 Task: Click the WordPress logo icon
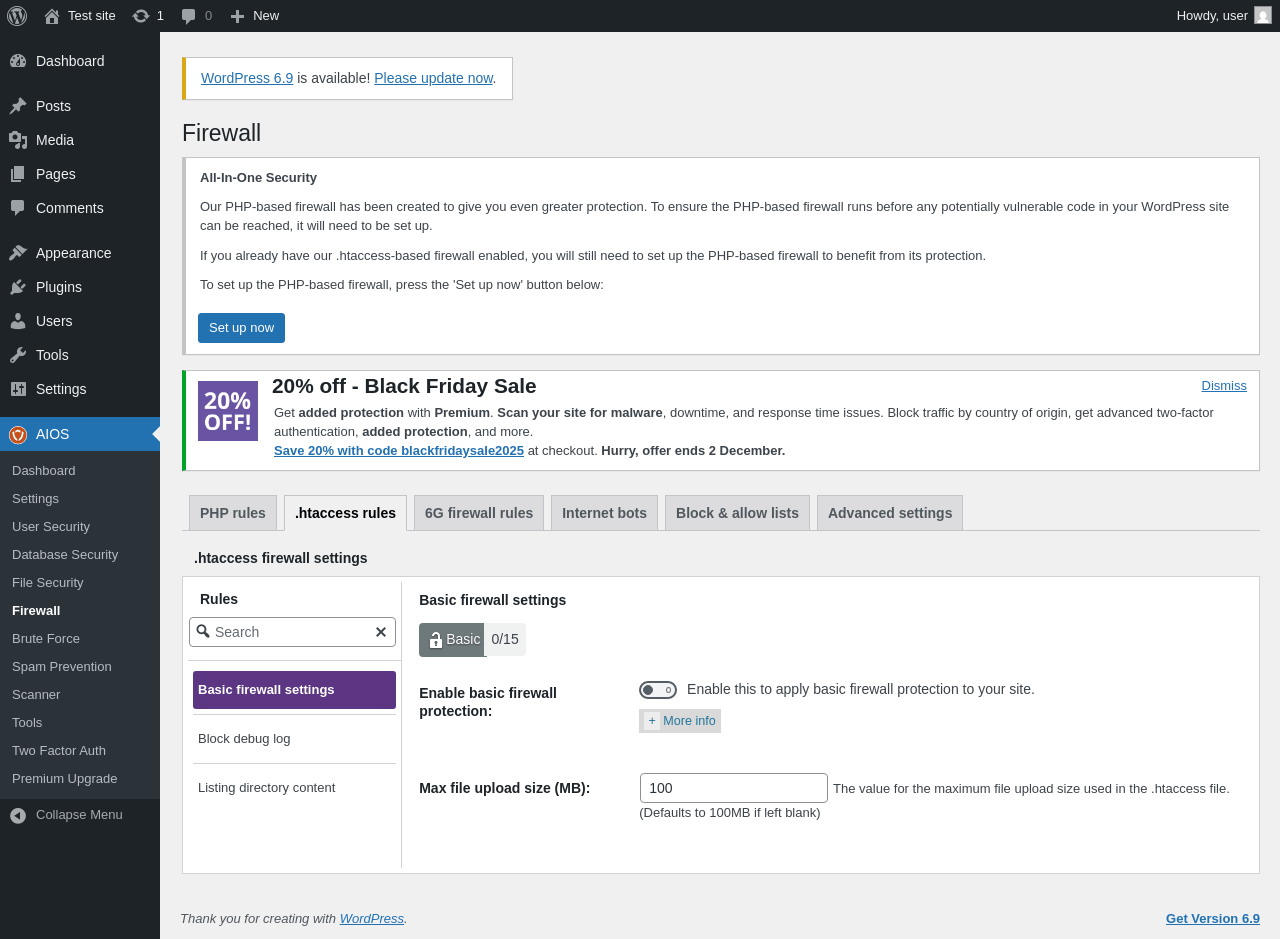(x=17, y=16)
